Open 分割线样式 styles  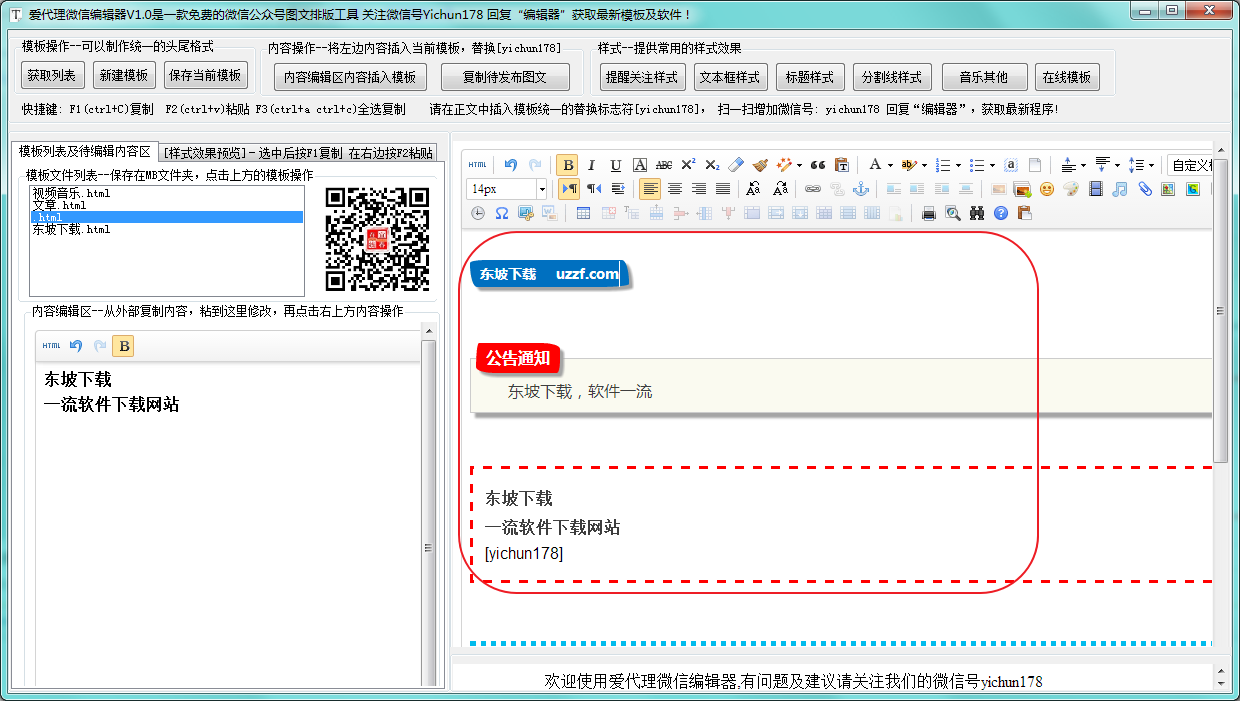tap(893, 77)
